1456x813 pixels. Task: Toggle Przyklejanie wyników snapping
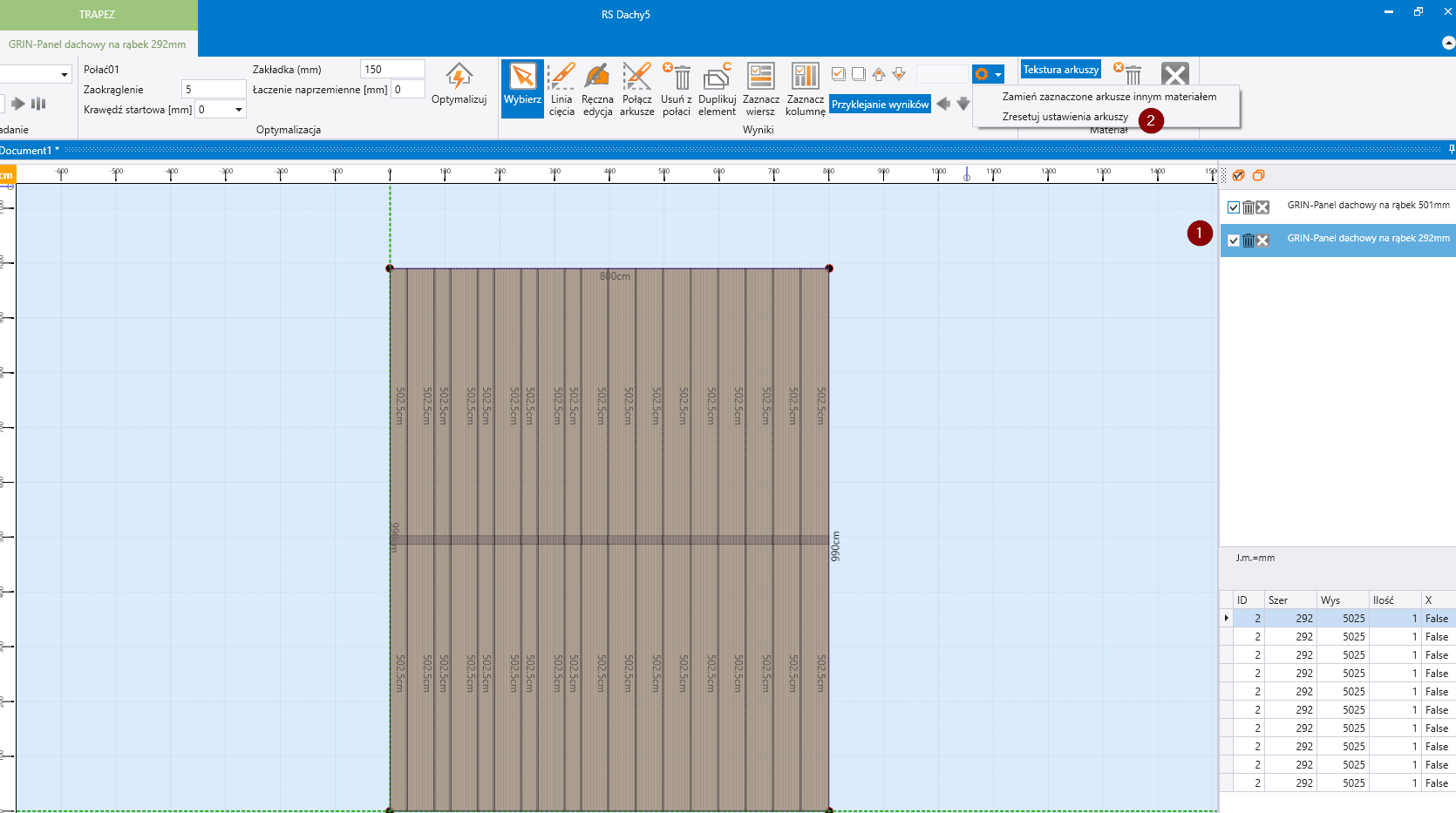point(880,105)
